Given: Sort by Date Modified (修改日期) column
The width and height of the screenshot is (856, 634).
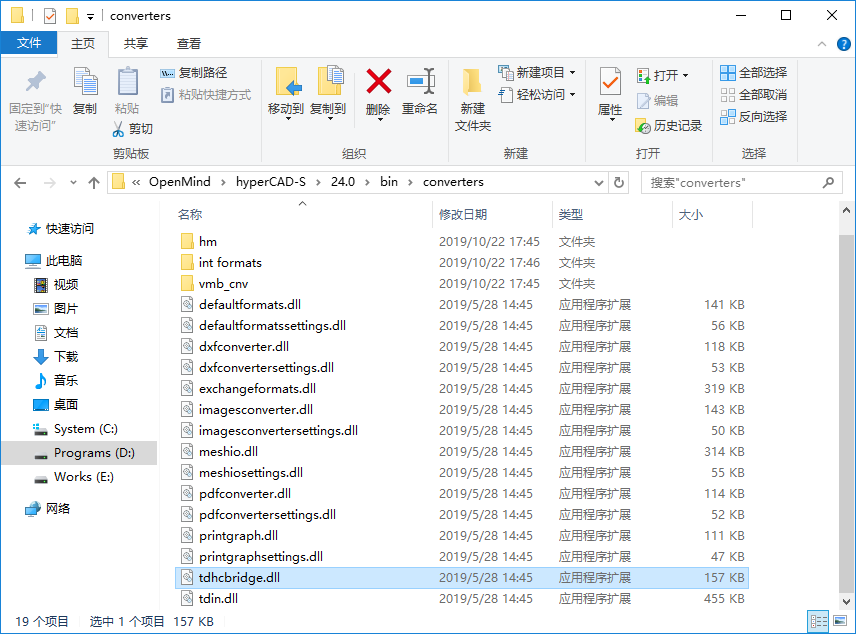Looking at the screenshot, I should [x=463, y=215].
